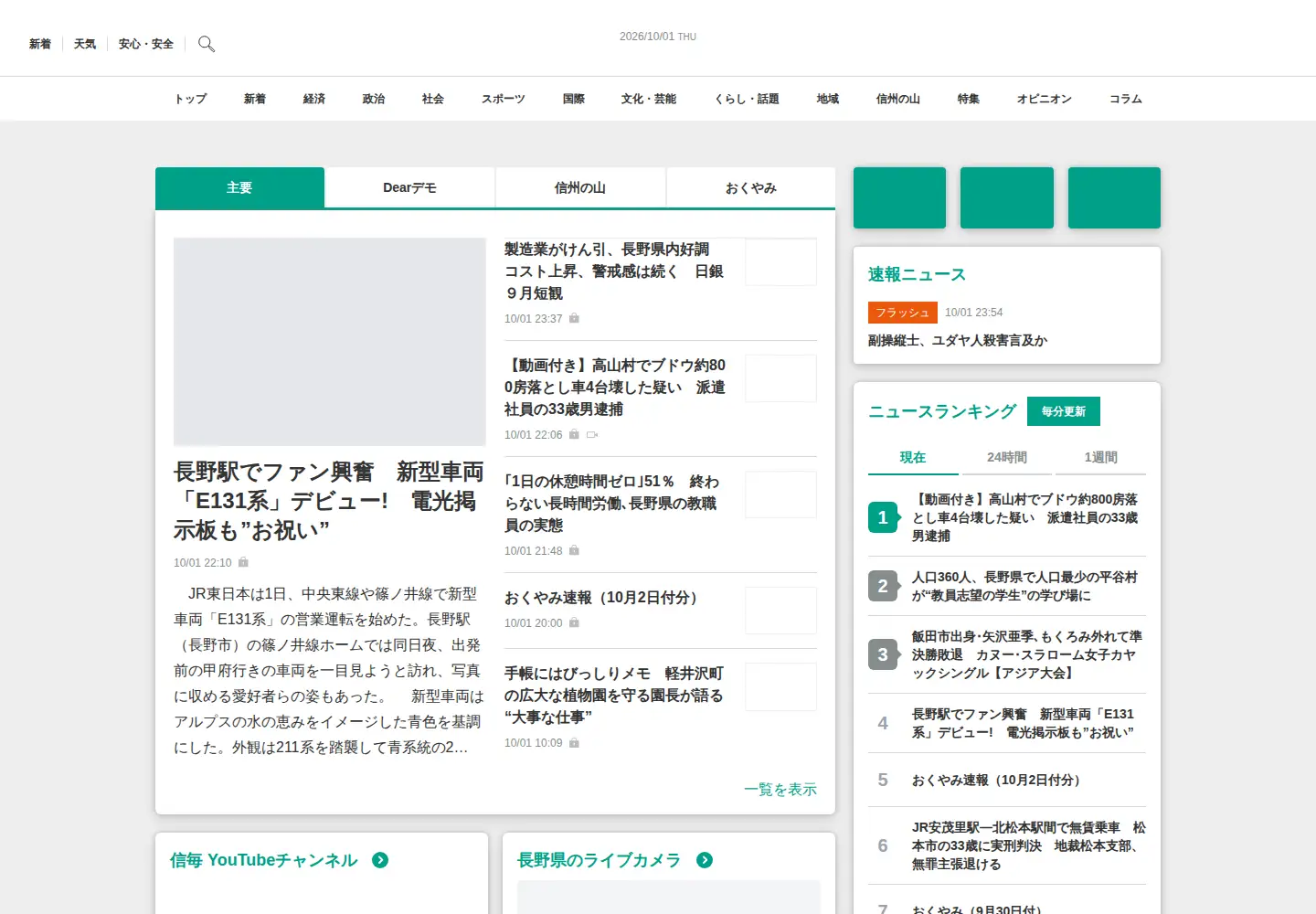
Task: Open the 製造業がけん引 日銀9月短観 article
Action: click(614, 271)
